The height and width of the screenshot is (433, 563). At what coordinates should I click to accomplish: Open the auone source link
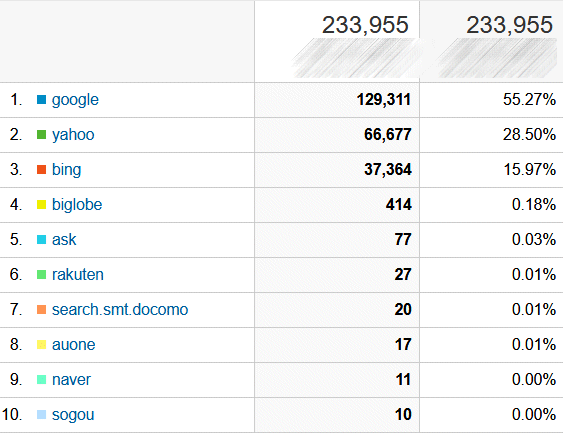coord(74,345)
